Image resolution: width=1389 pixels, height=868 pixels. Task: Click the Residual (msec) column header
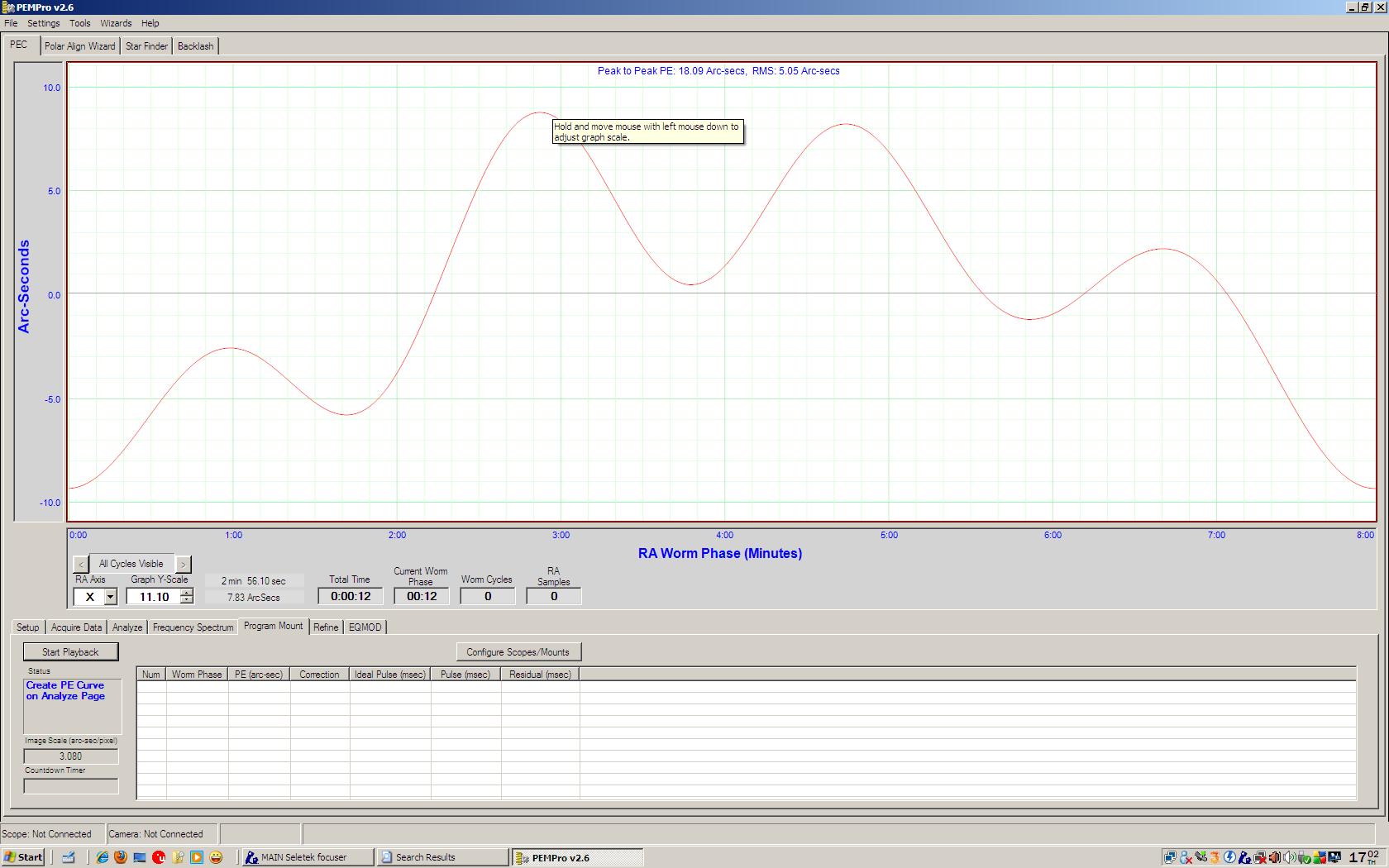tap(540, 675)
